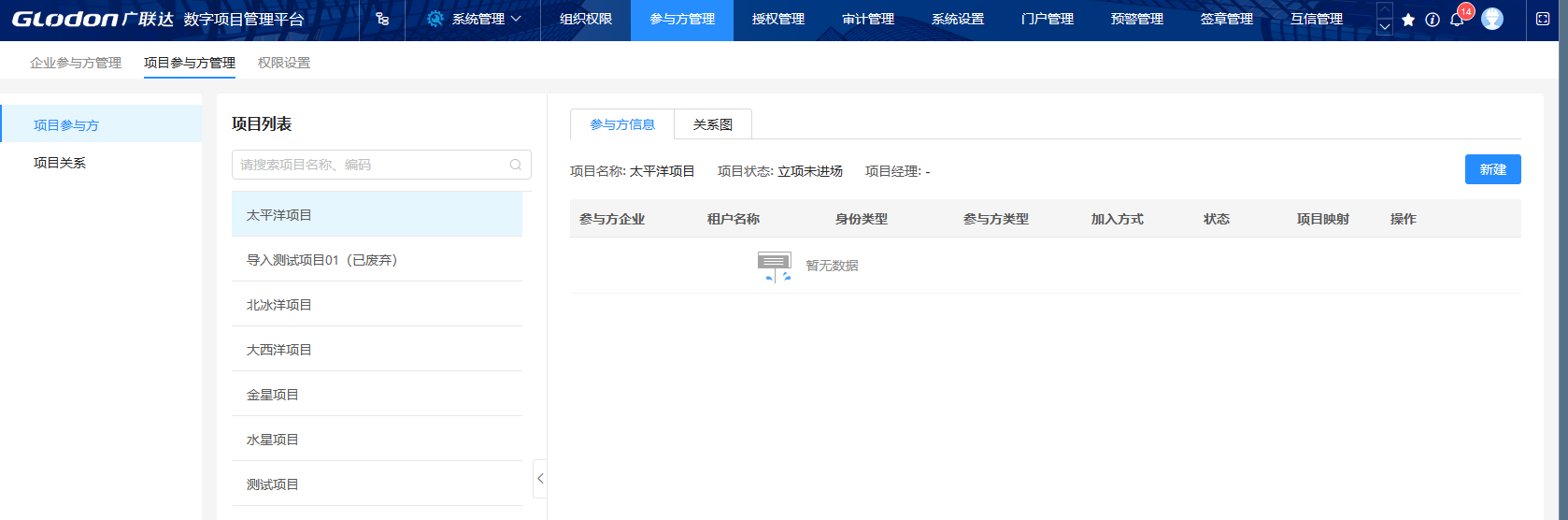
Task: Click the 项目映射 column header
Action: point(1323,219)
